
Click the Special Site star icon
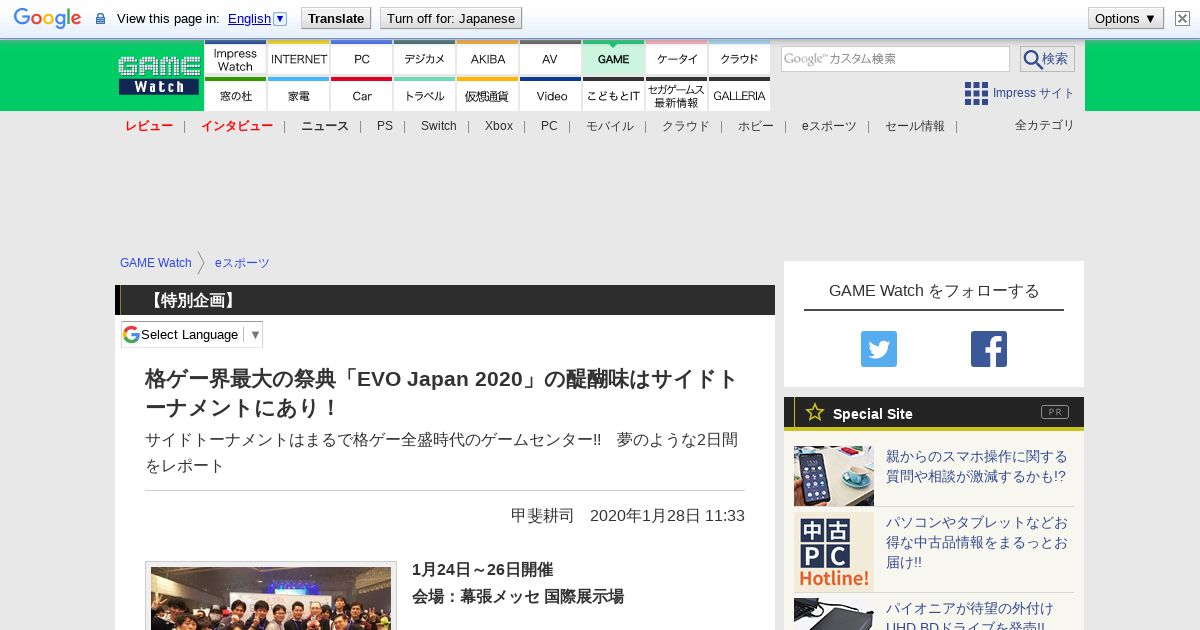[815, 412]
